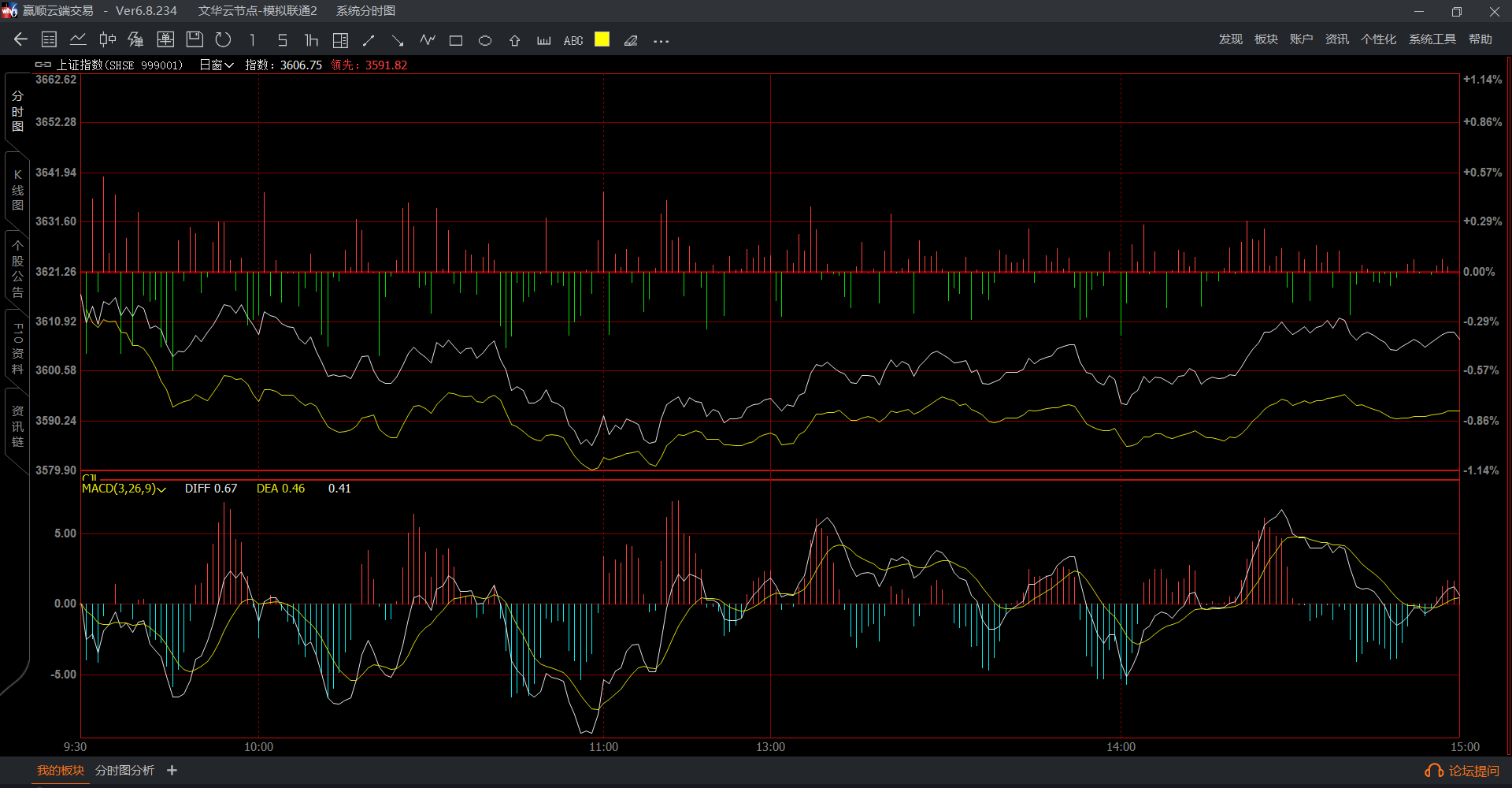Pick the eraser tool in toolbar
The width and height of the screenshot is (1512, 788).
631,40
